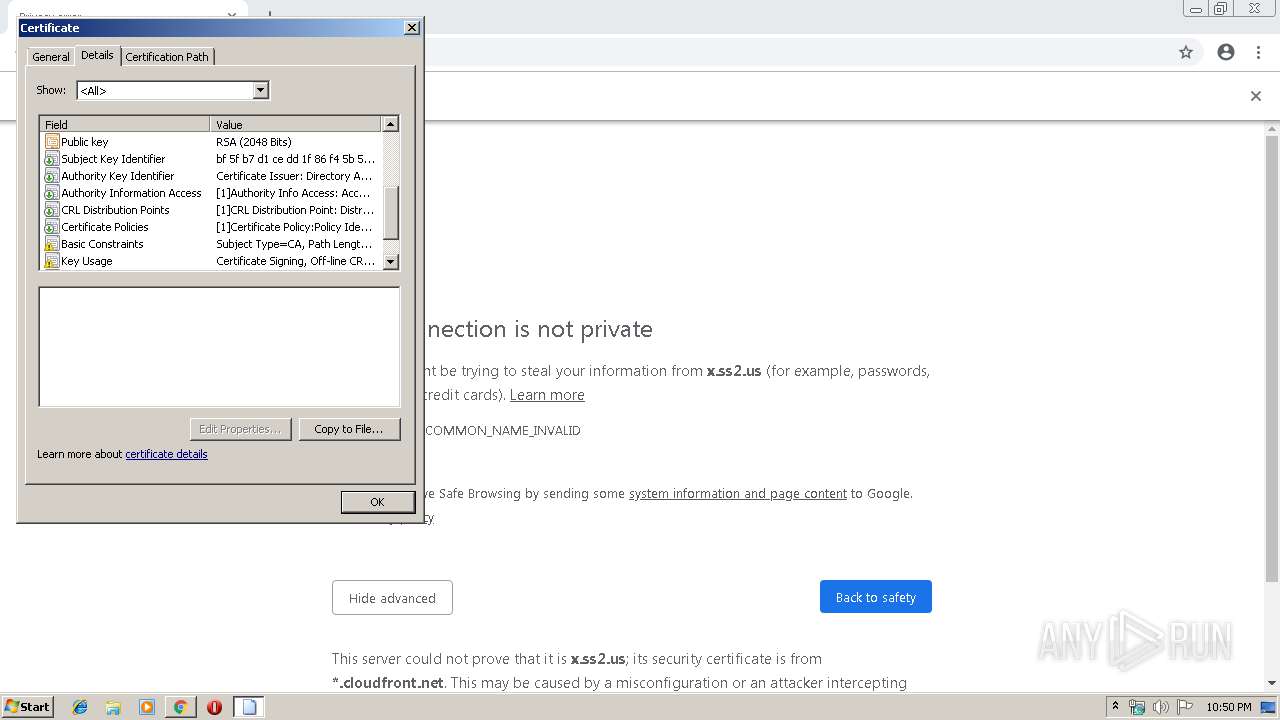
Task: Open Windows Explorer folder in taskbar
Action: click(113, 707)
